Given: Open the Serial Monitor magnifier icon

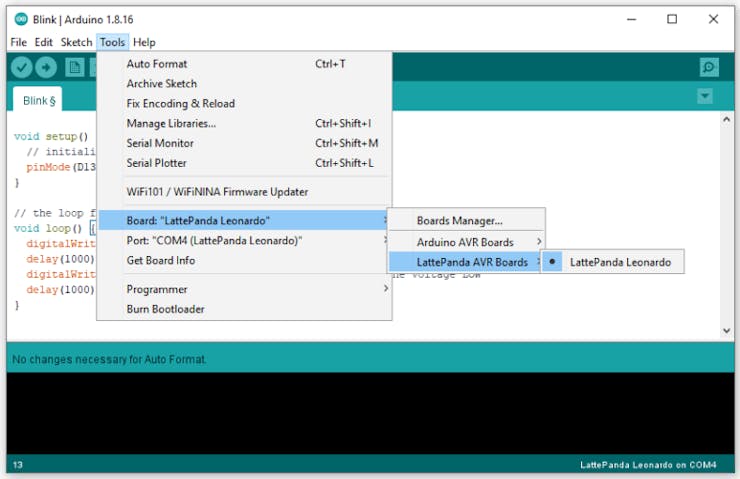Looking at the screenshot, I should [709, 67].
